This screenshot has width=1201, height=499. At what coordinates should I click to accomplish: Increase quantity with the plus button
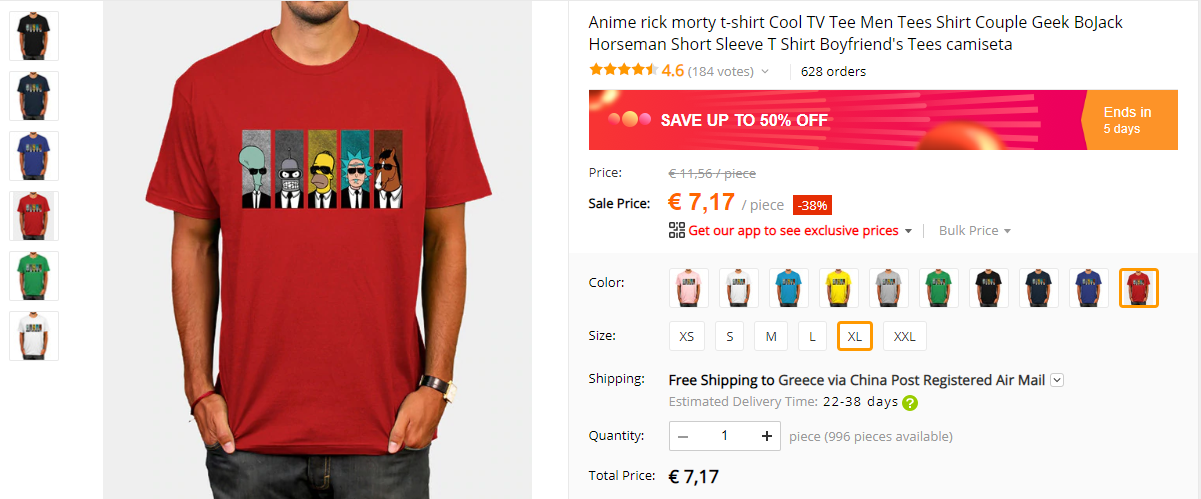click(x=767, y=436)
